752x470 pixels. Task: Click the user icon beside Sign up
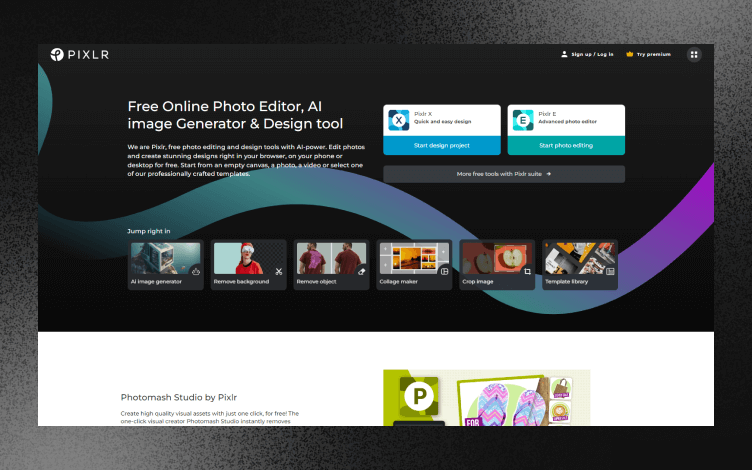[x=564, y=54]
